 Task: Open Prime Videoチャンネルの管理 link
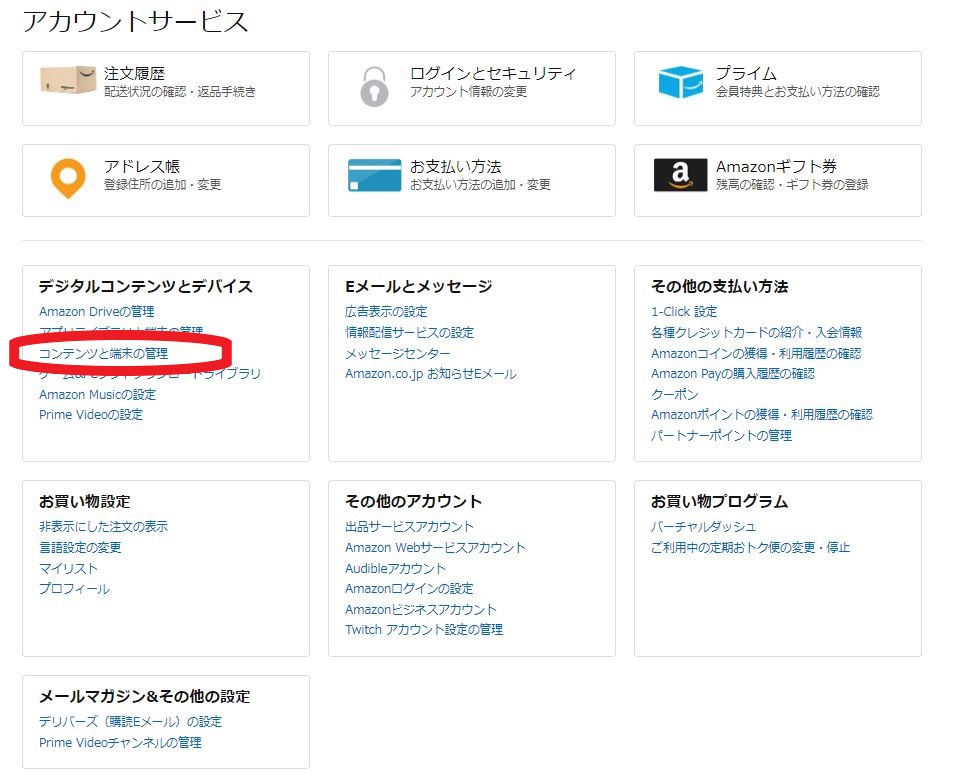pos(120,743)
